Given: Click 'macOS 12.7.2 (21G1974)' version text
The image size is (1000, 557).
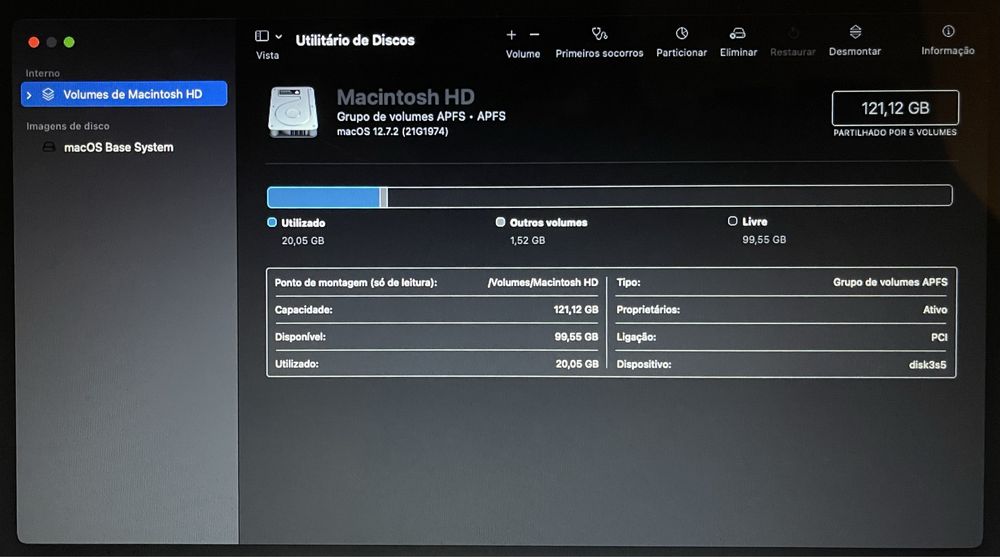Looking at the screenshot, I should coord(392,131).
